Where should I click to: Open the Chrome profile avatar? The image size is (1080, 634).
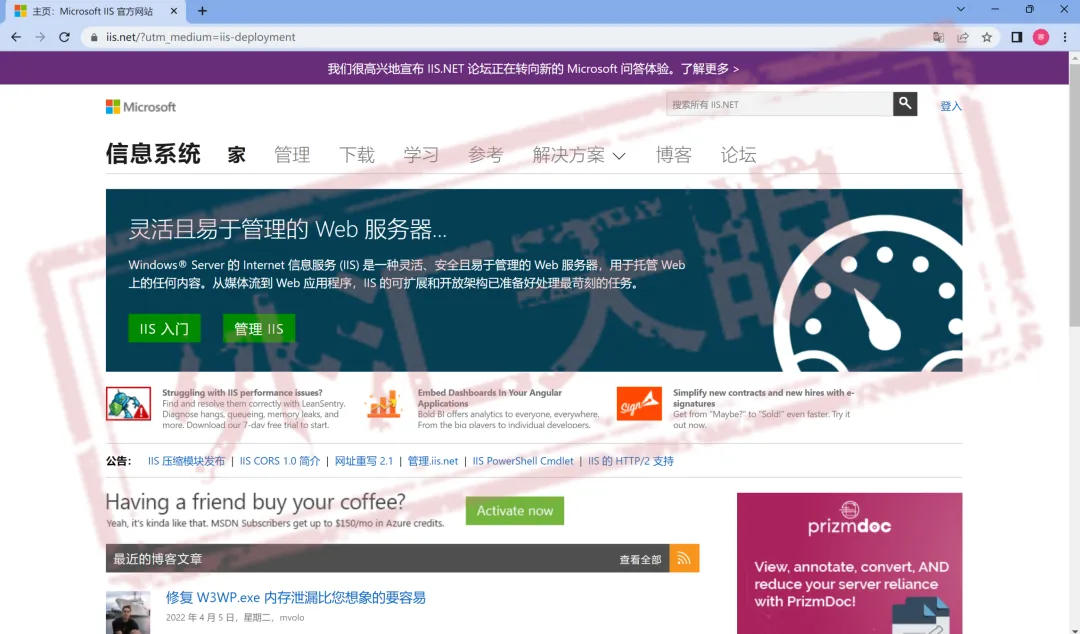coord(1041,37)
